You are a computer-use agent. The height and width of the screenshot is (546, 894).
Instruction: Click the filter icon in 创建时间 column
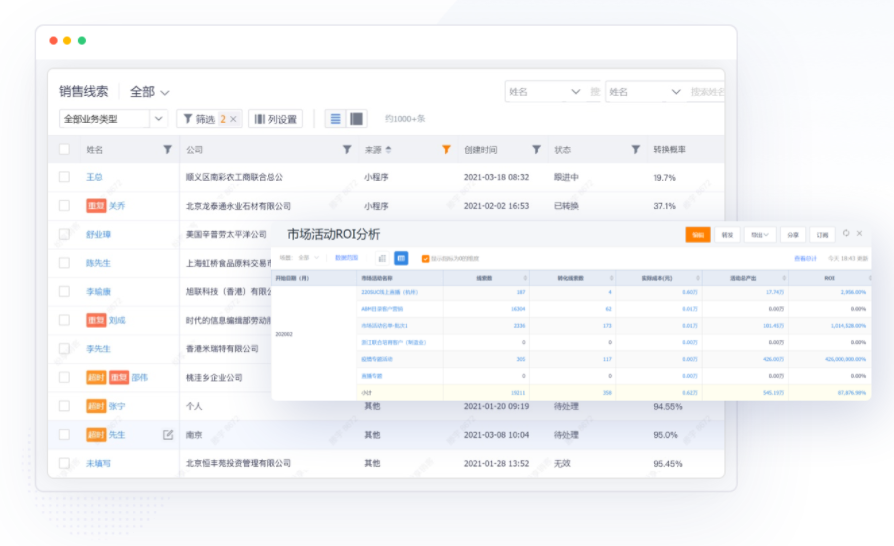click(536, 150)
